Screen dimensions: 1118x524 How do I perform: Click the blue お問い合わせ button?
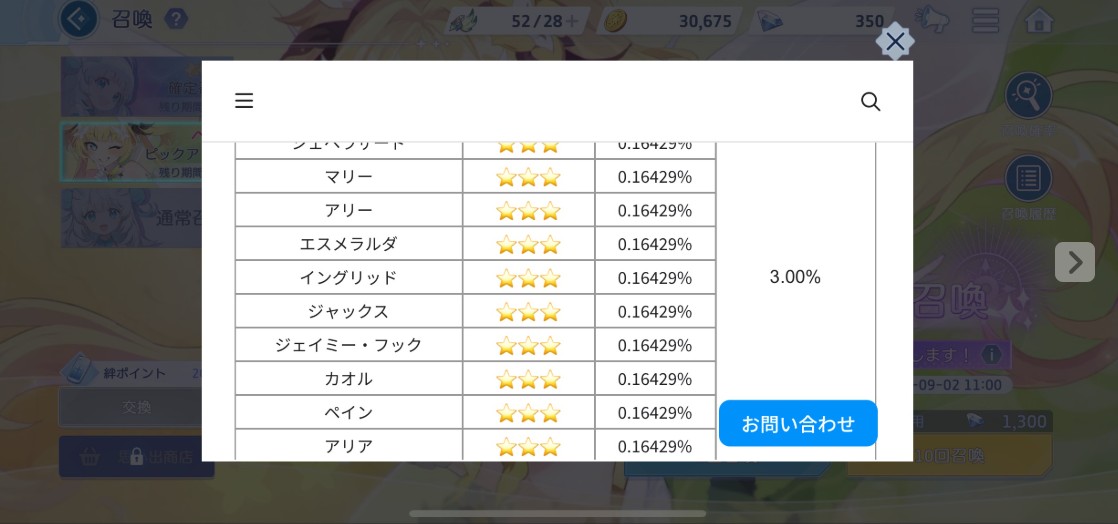(x=798, y=424)
